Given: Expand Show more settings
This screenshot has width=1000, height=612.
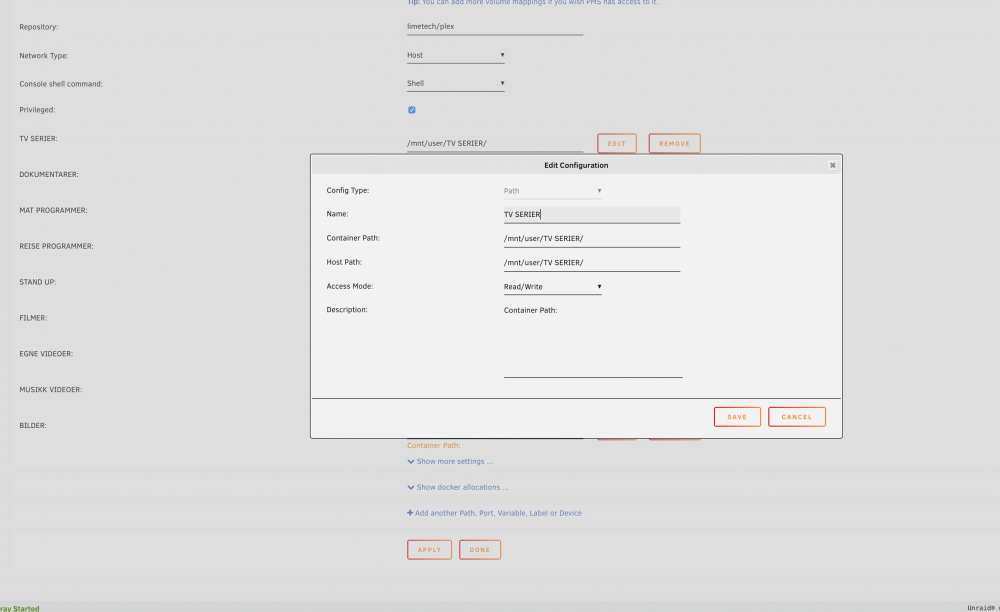Looking at the screenshot, I should pyautogui.click(x=450, y=462).
